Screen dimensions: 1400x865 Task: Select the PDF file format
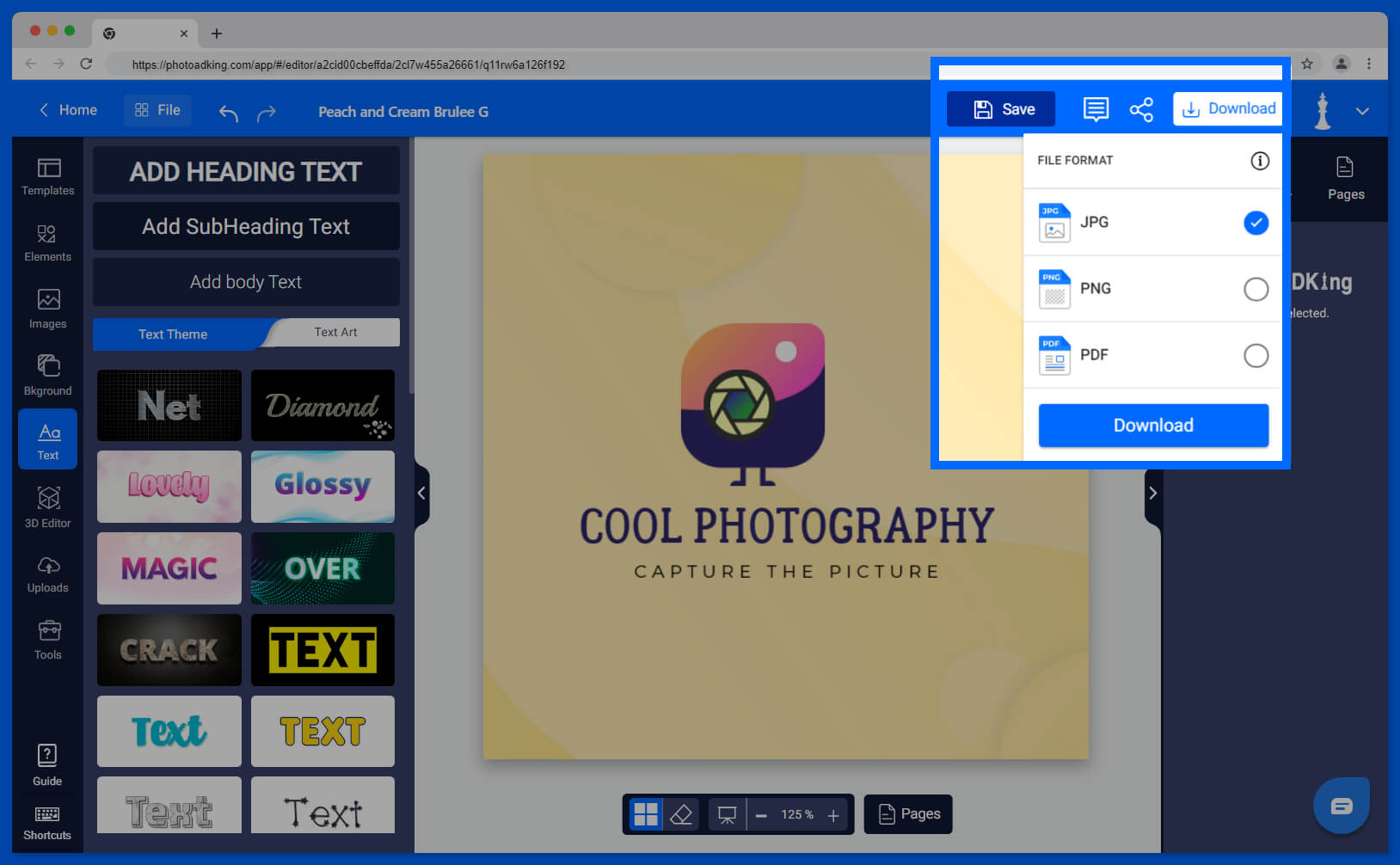tap(1256, 355)
